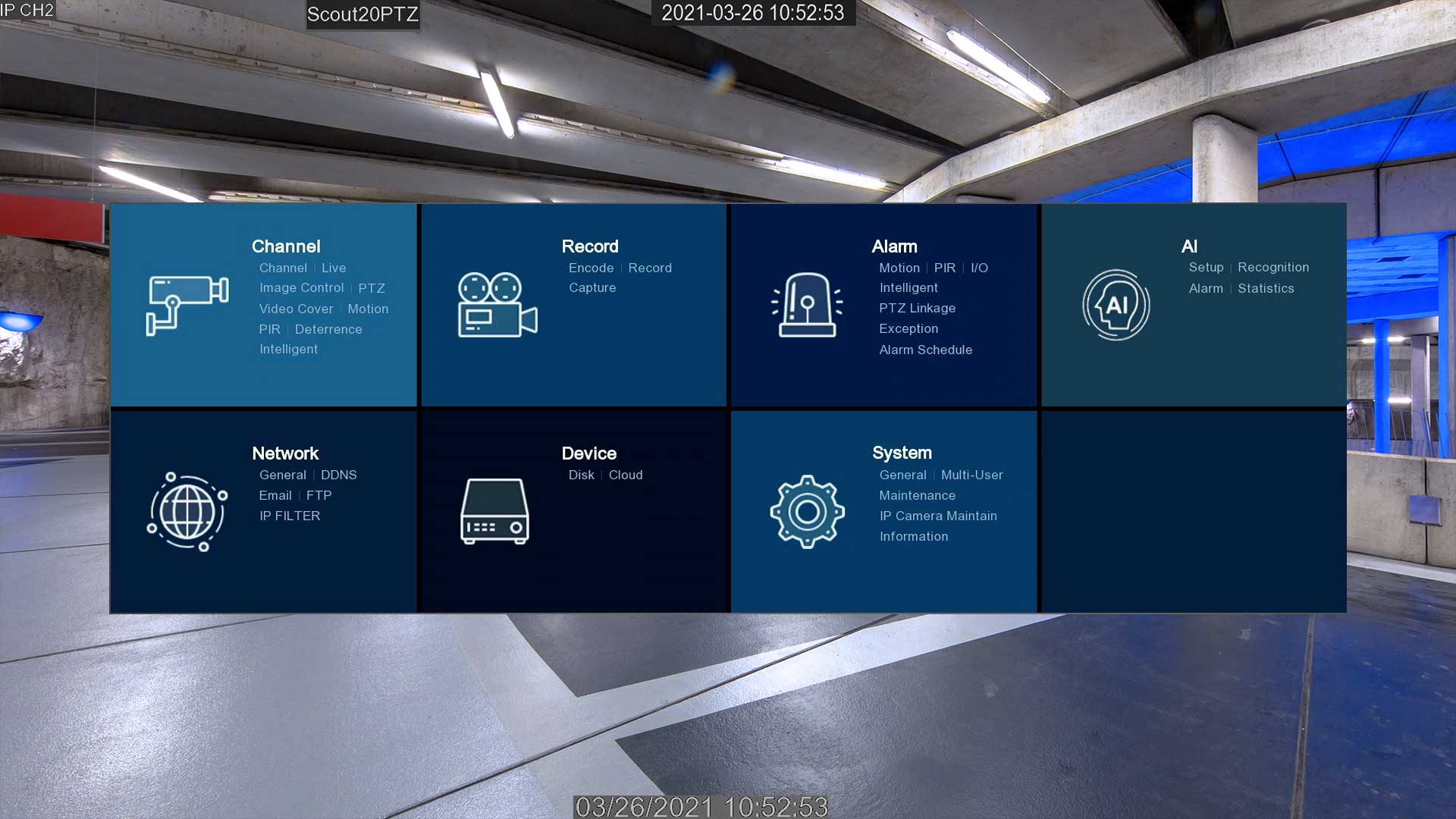This screenshot has height=819, width=1456.
Task: Click the gear System icon
Action: pos(807,512)
